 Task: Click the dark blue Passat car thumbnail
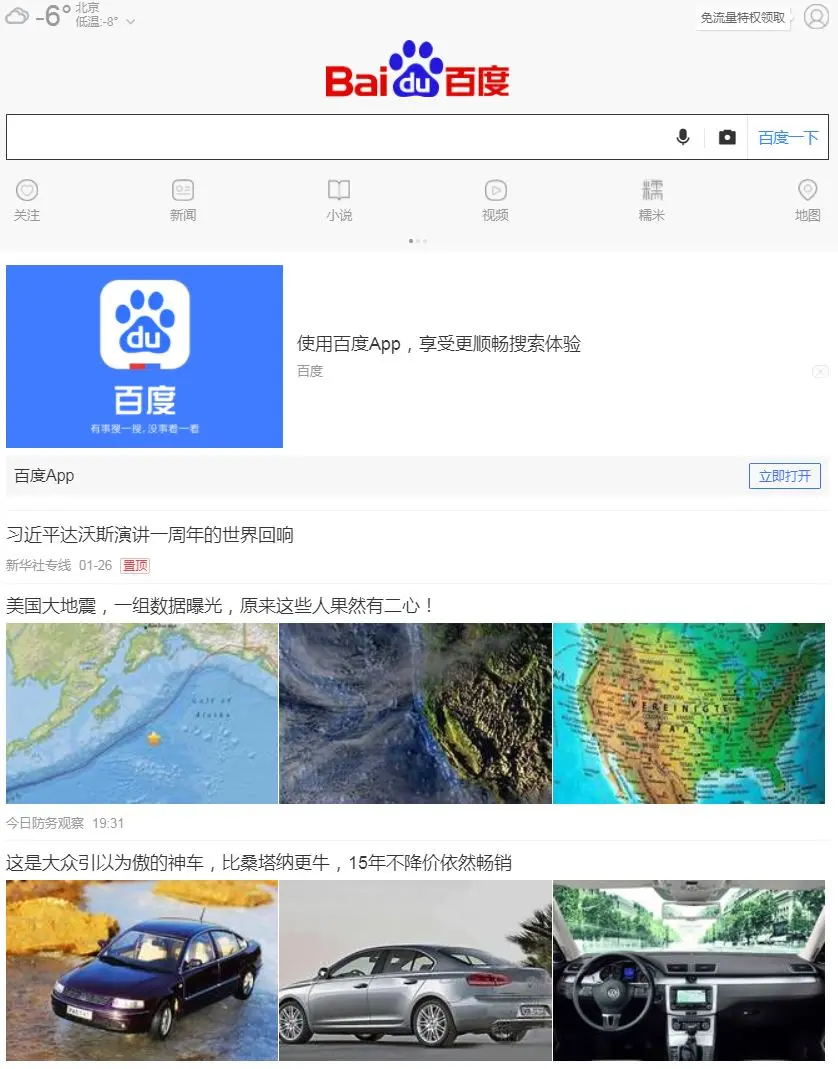[x=142, y=970]
